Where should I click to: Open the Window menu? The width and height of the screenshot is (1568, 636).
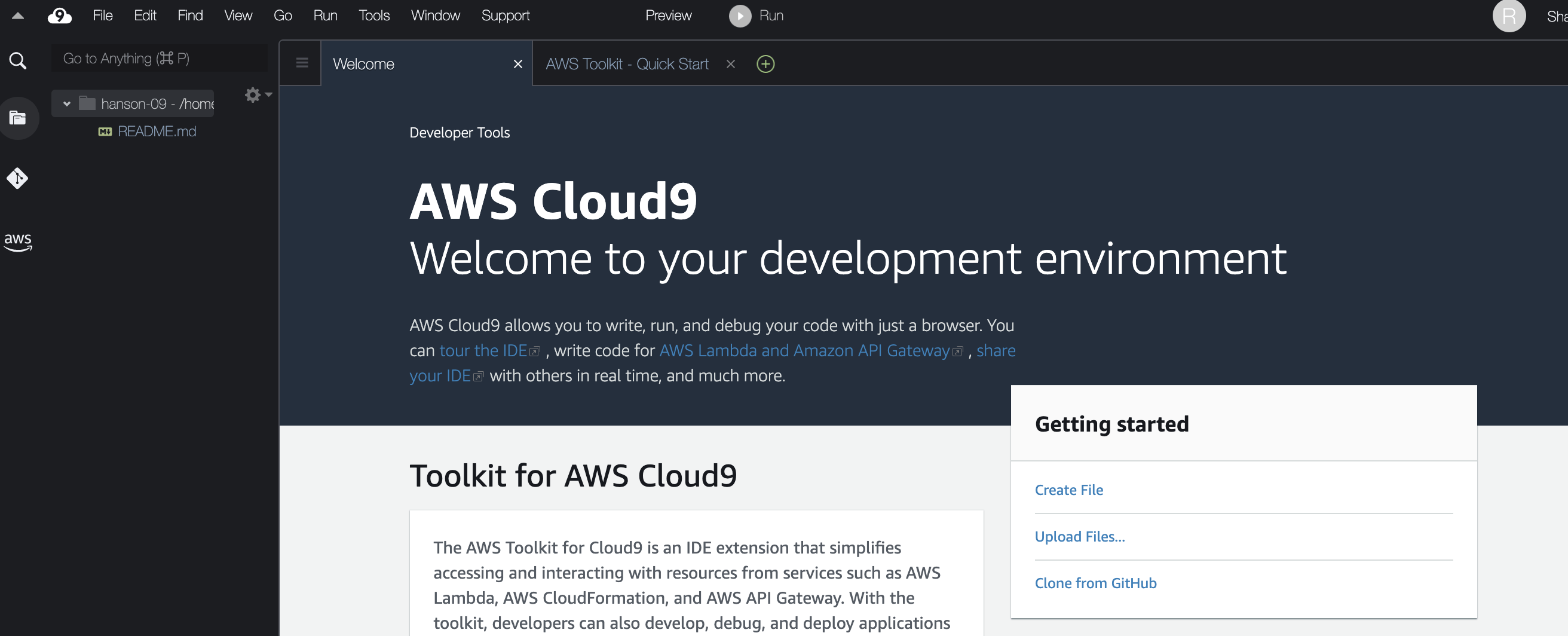click(x=435, y=16)
